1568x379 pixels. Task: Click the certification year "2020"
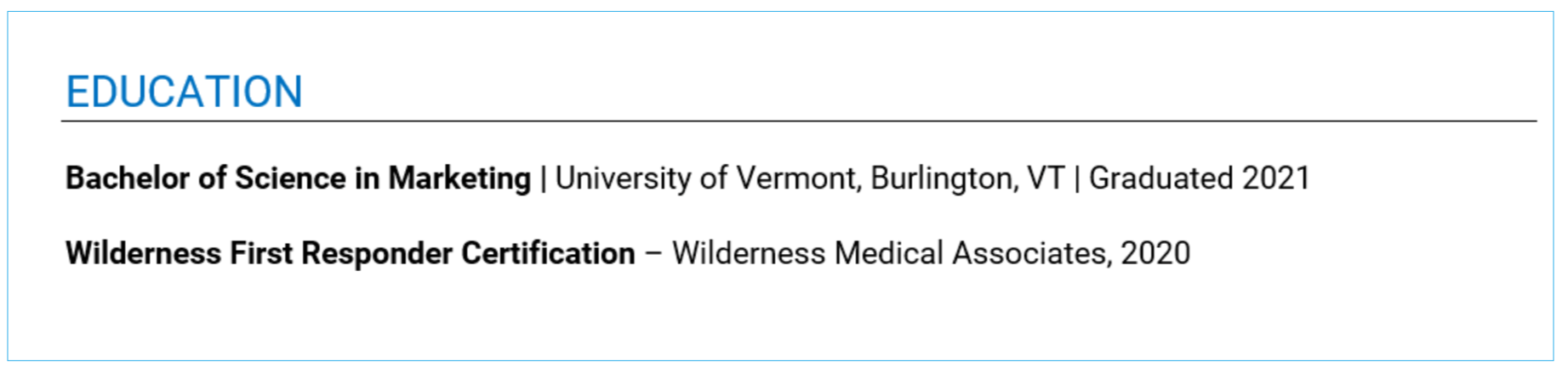[x=1155, y=253]
